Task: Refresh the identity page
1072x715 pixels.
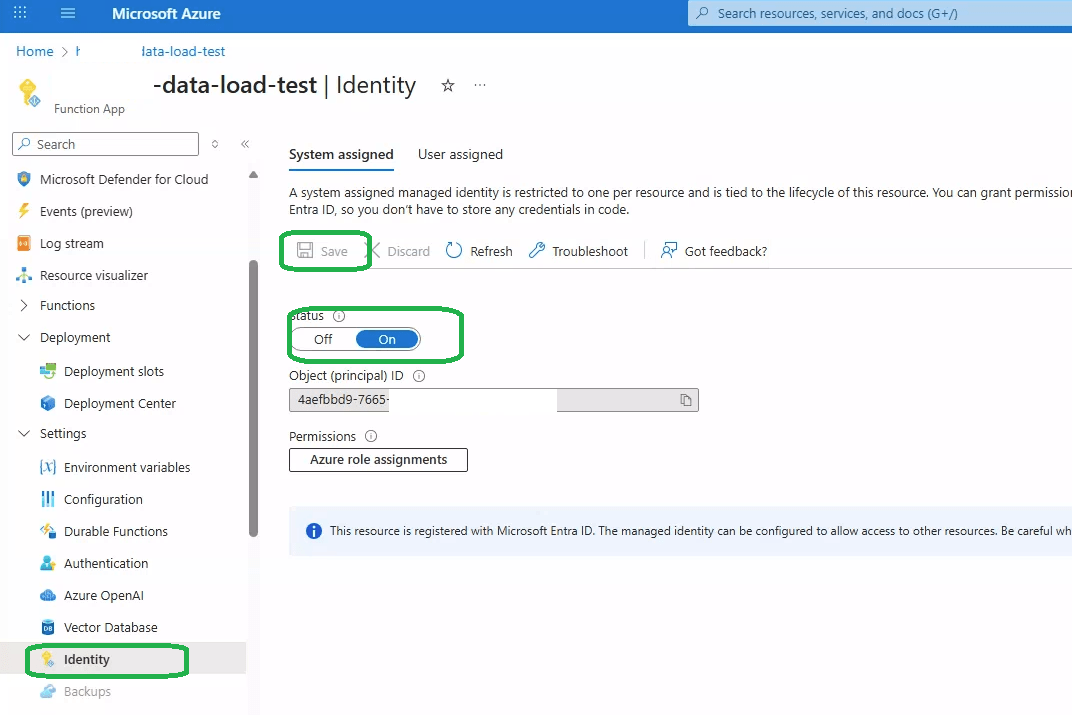Action: click(x=479, y=251)
